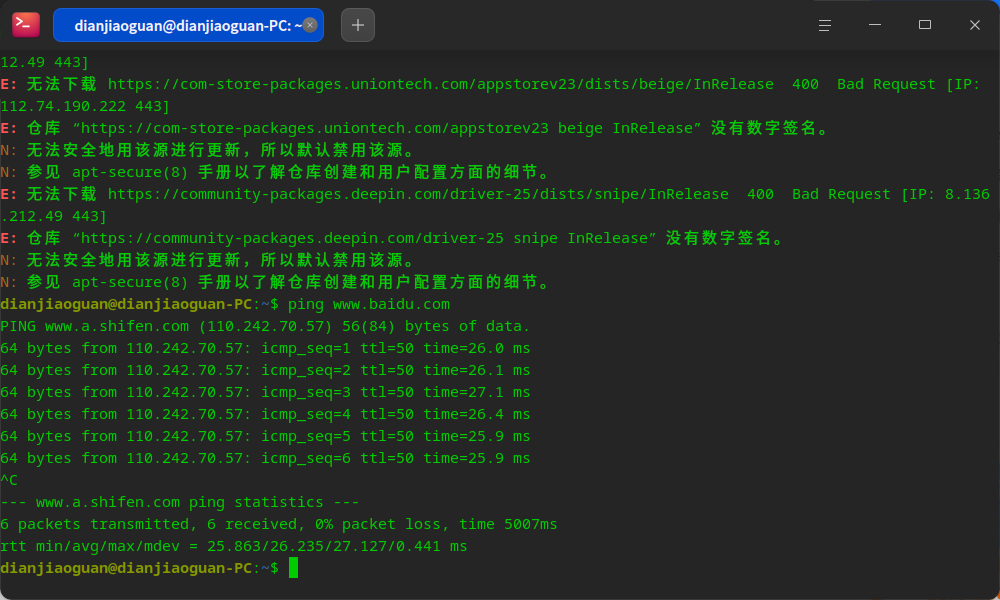Click the 'ping www.baidu.com' command text

click(x=369, y=304)
